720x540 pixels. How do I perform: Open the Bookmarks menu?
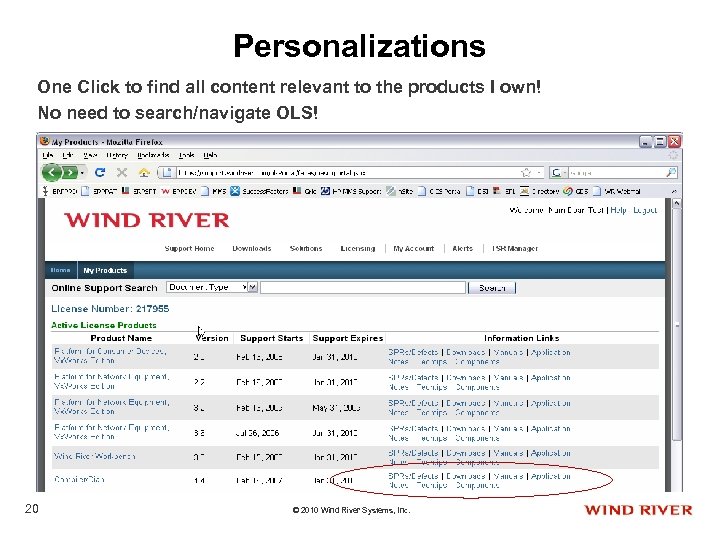153,155
